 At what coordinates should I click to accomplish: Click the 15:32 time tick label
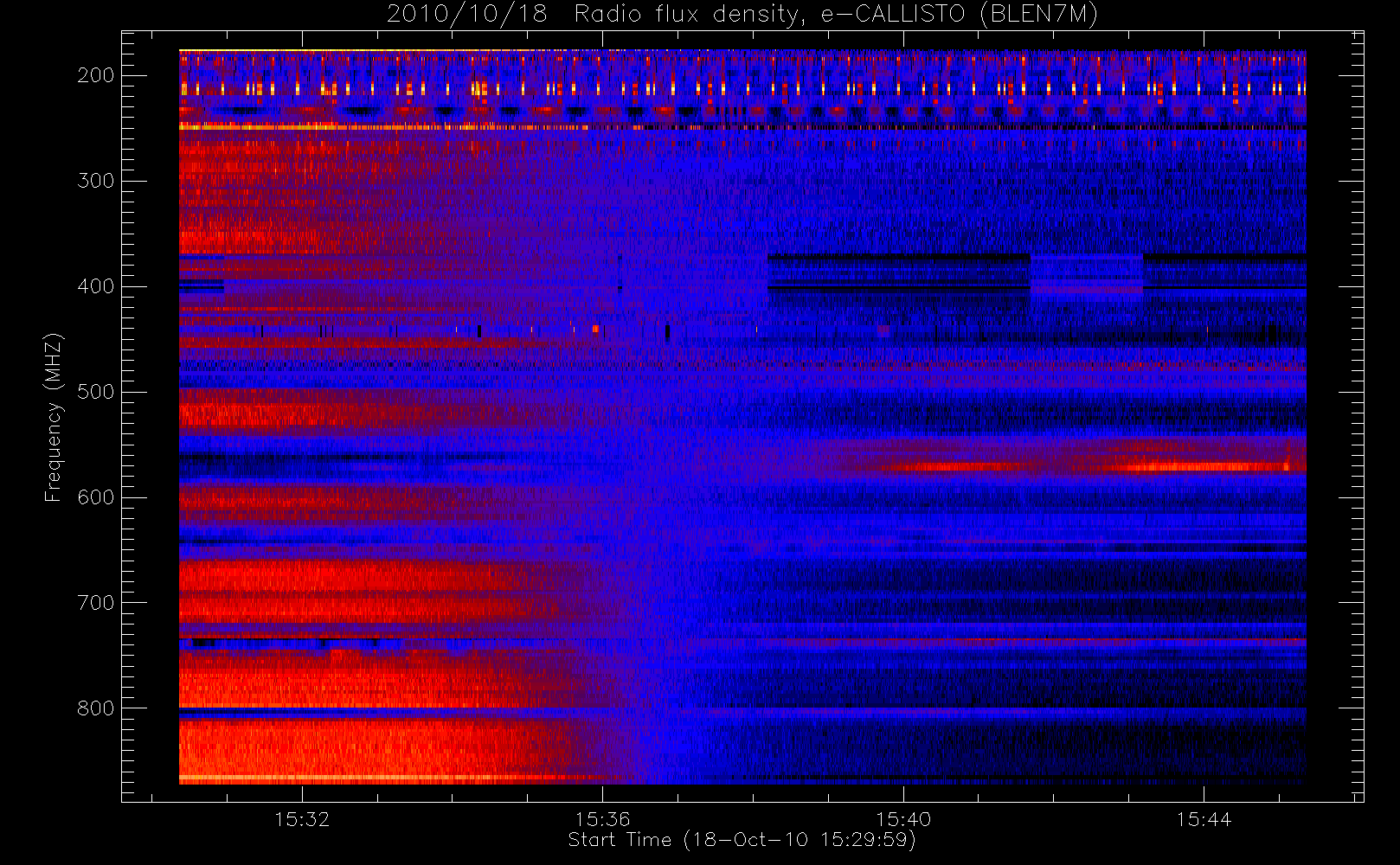302,819
